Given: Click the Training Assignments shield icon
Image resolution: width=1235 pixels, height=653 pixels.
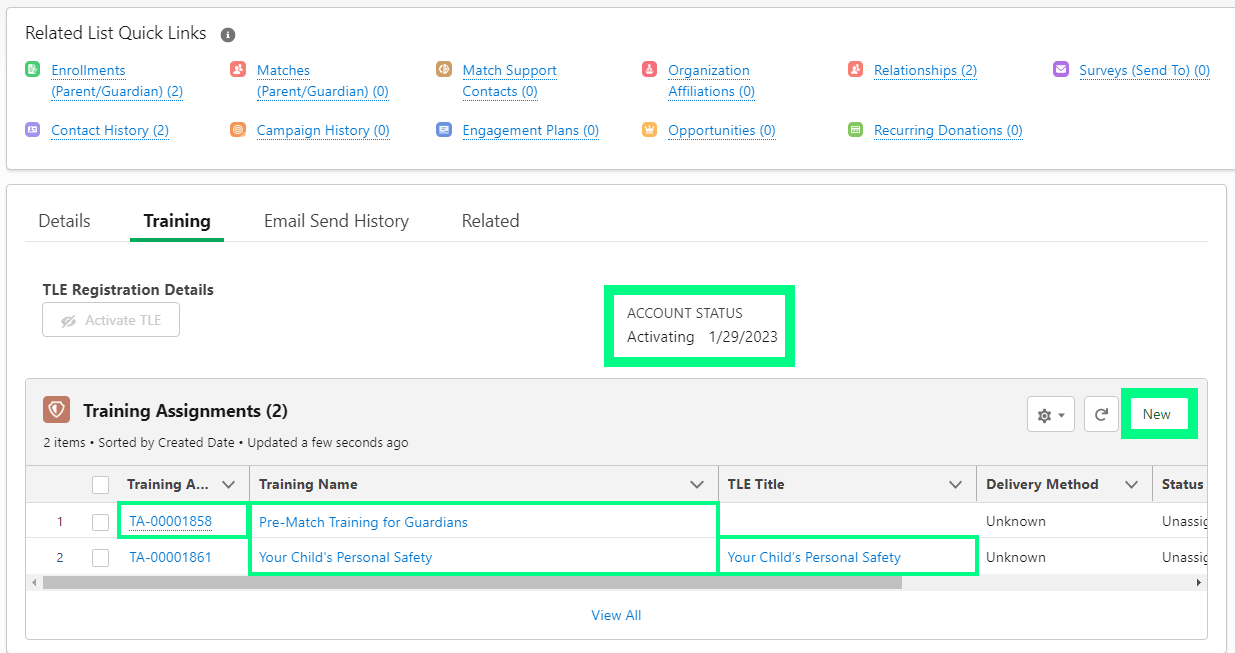Looking at the screenshot, I should [x=57, y=410].
